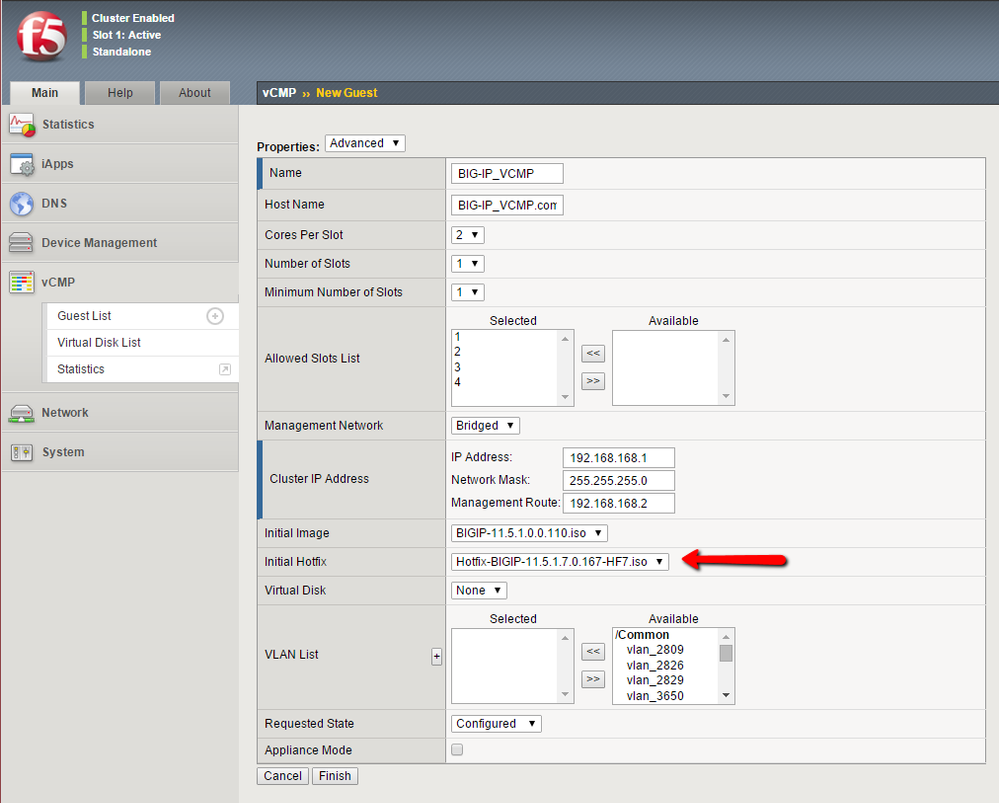Click the iApps gear icon

(22, 164)
